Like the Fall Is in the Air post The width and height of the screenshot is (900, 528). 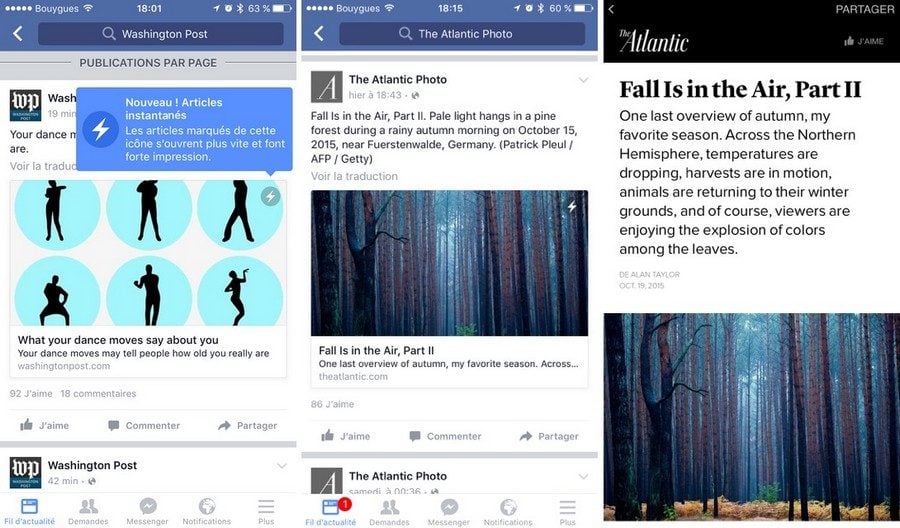tap(346, 436)
